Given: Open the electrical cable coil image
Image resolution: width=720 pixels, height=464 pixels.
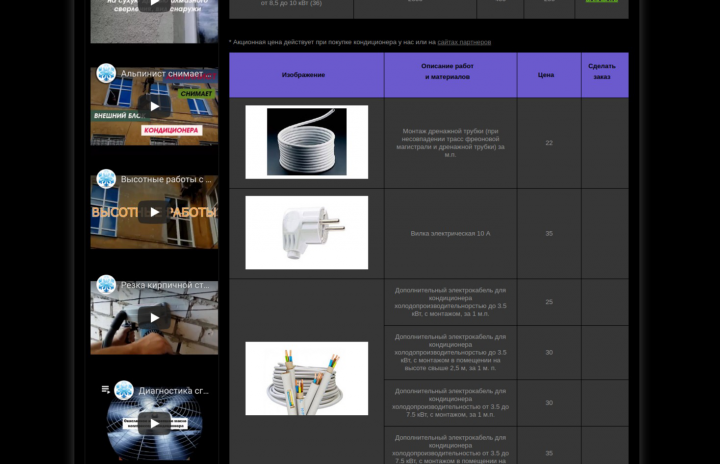Looking at the screenshot, I should click(x=307, y=379).
